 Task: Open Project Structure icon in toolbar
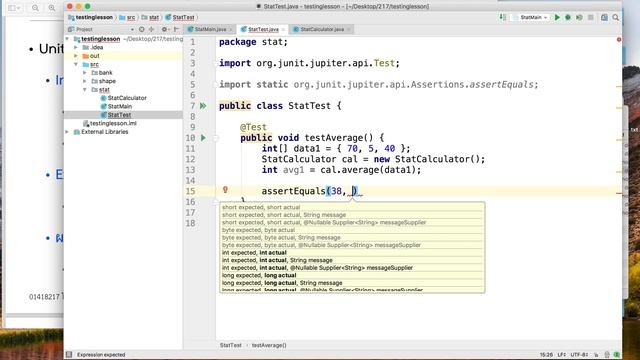[x=604, y=18]
